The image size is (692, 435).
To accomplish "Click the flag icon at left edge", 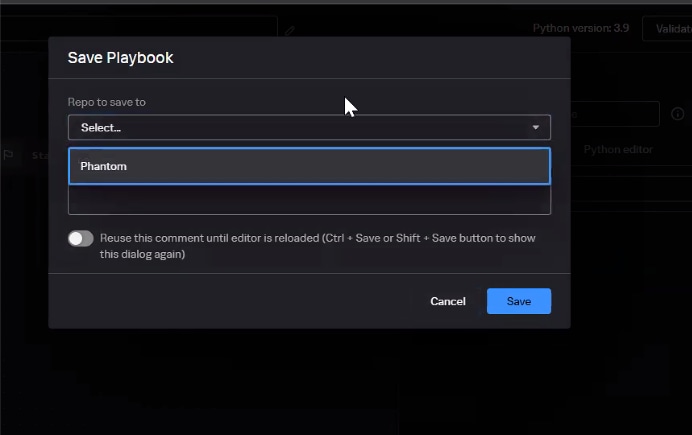I will 8,155.
